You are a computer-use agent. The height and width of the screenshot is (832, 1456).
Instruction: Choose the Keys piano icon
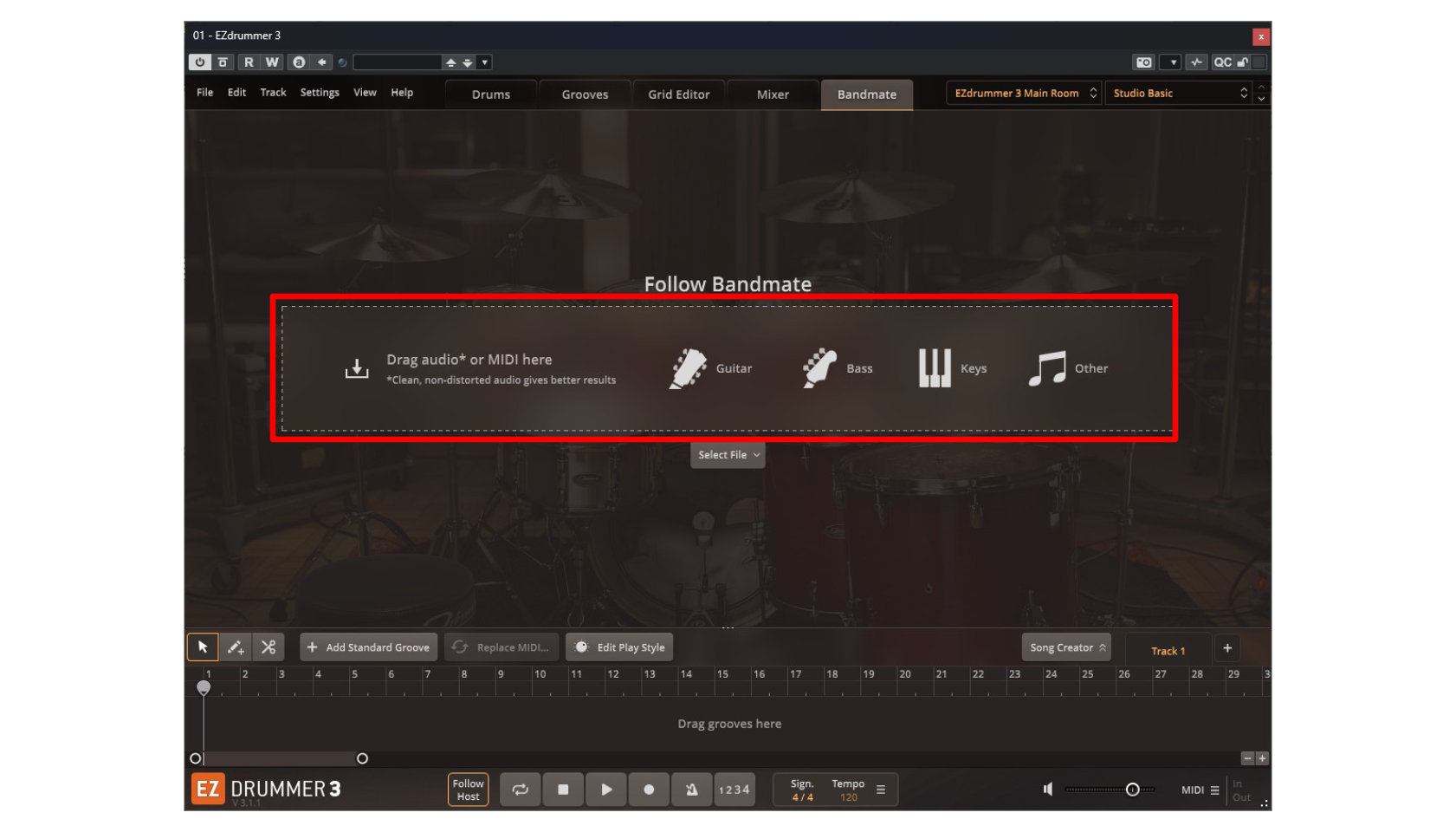(935, 368)
